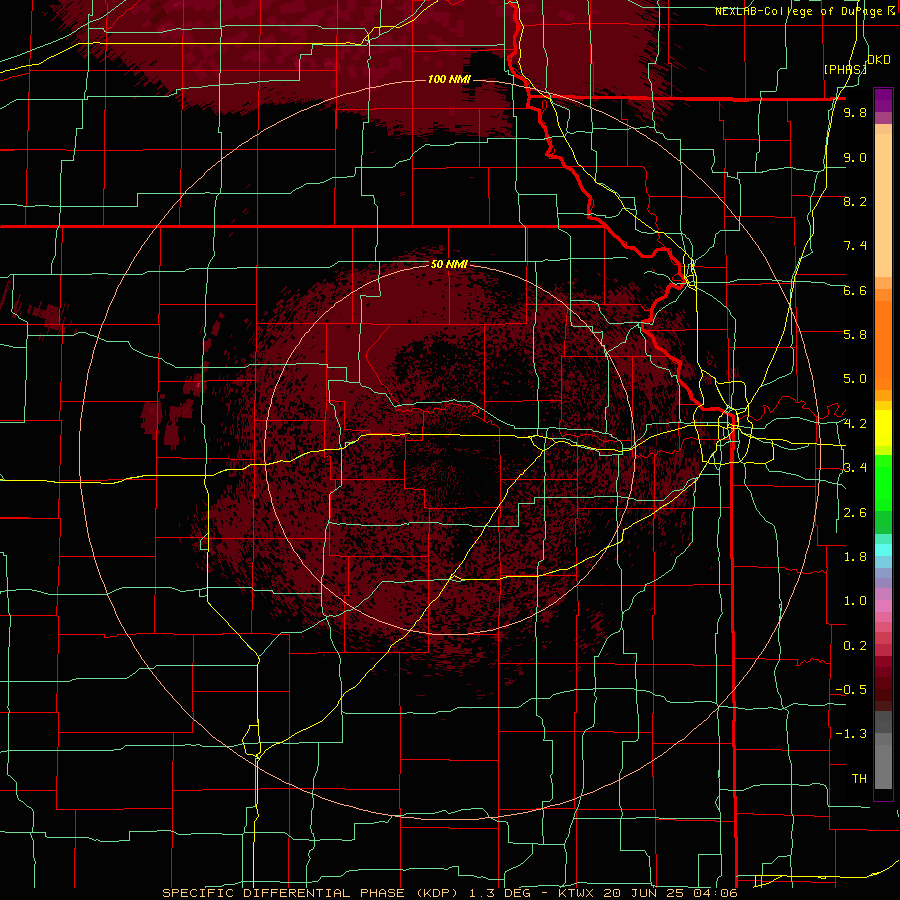Click the 2.6 value on the color scale

point(855,513)
